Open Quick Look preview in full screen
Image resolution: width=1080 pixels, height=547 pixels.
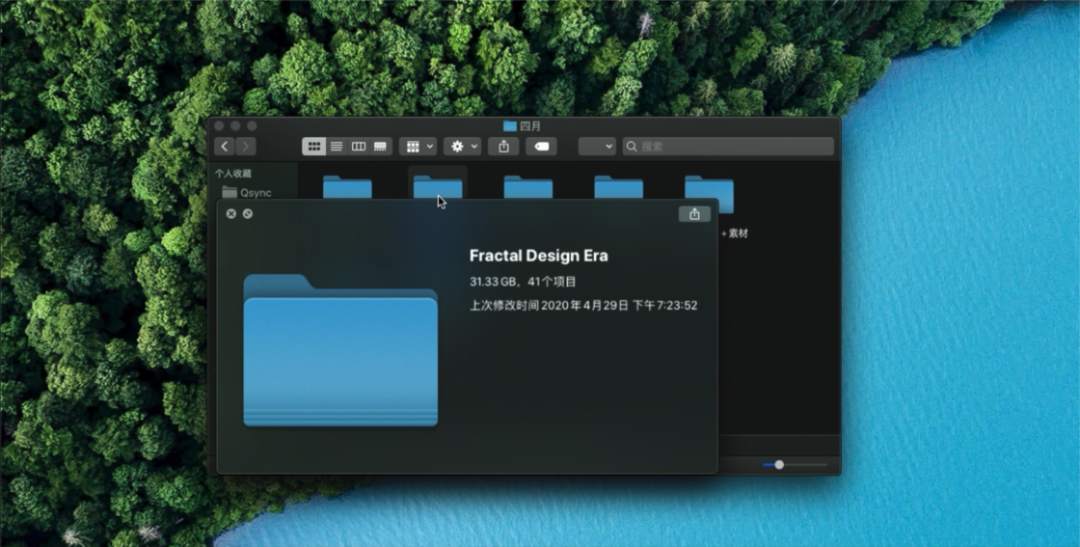point(248,214)
